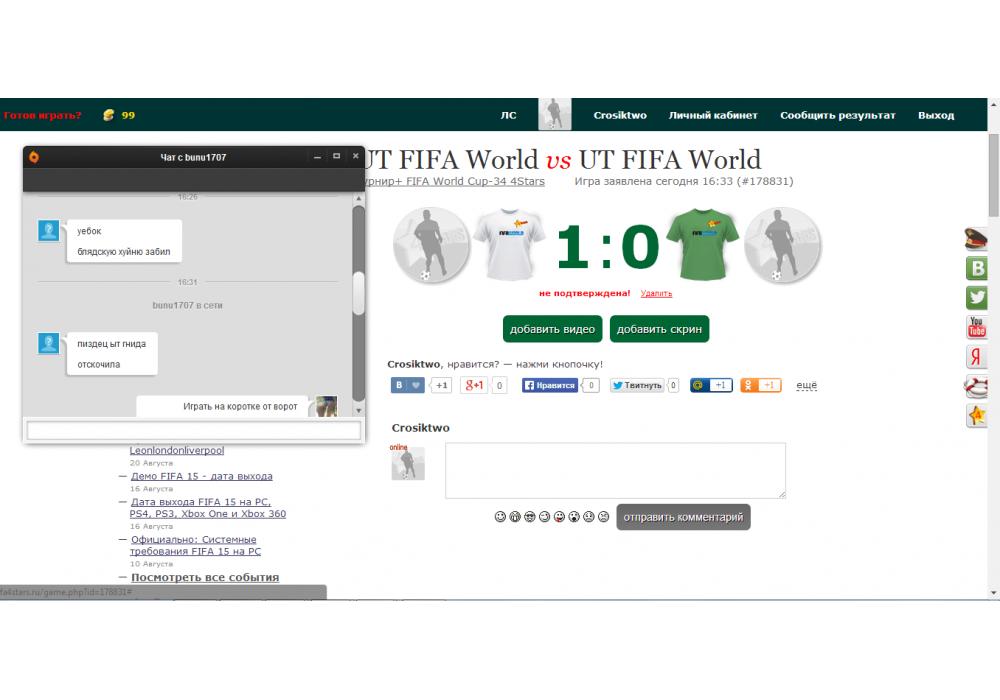Viewport: 1000px width, 700px height.
Task: Click the VK +1 counter bubble
Action: 441,385
